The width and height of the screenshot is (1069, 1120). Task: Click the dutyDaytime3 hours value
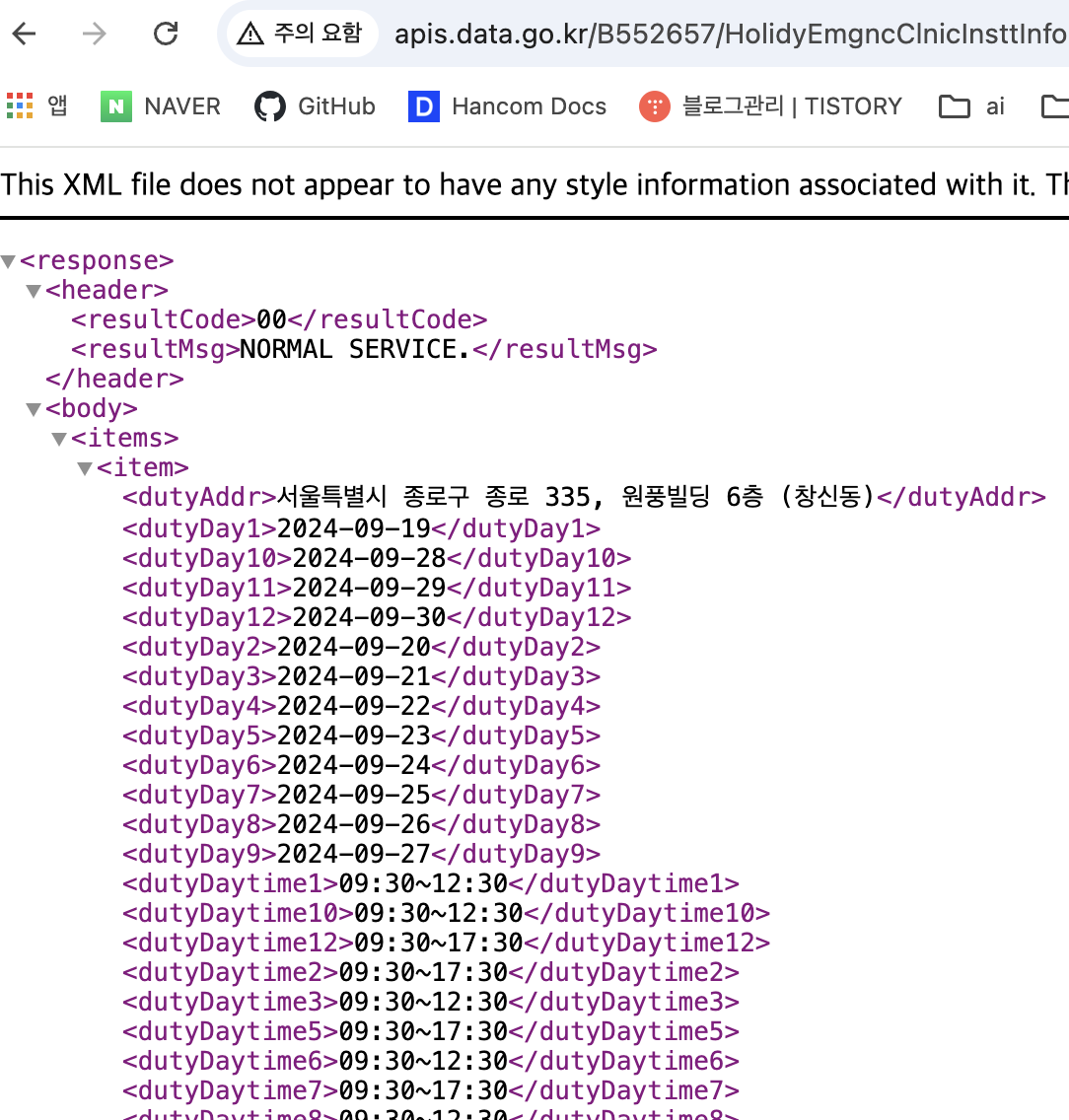pyautogui.click(x=423, y=1003)
